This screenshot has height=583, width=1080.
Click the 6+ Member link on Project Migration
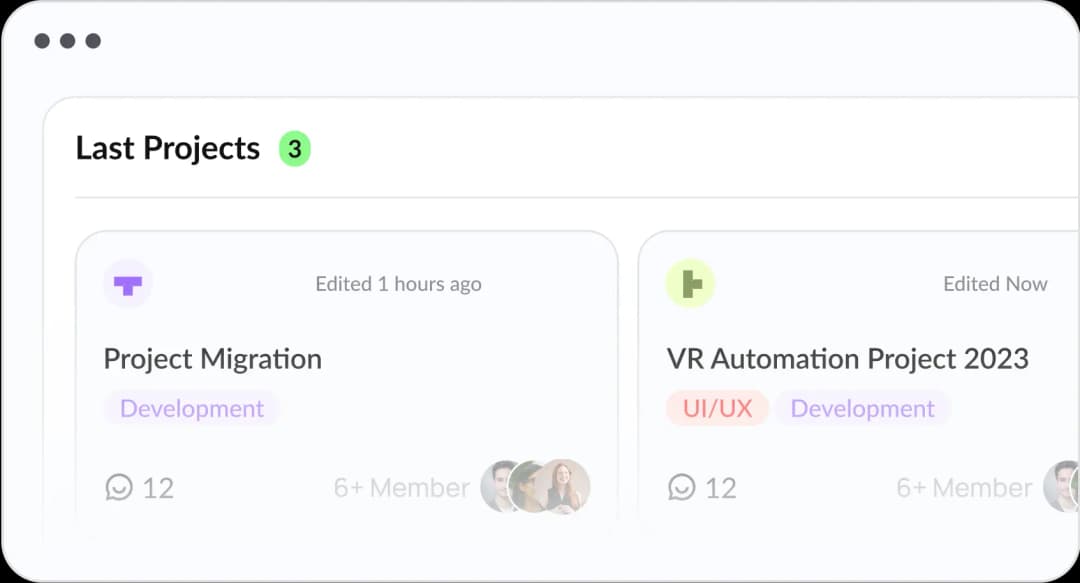click(x=400, y=488)
